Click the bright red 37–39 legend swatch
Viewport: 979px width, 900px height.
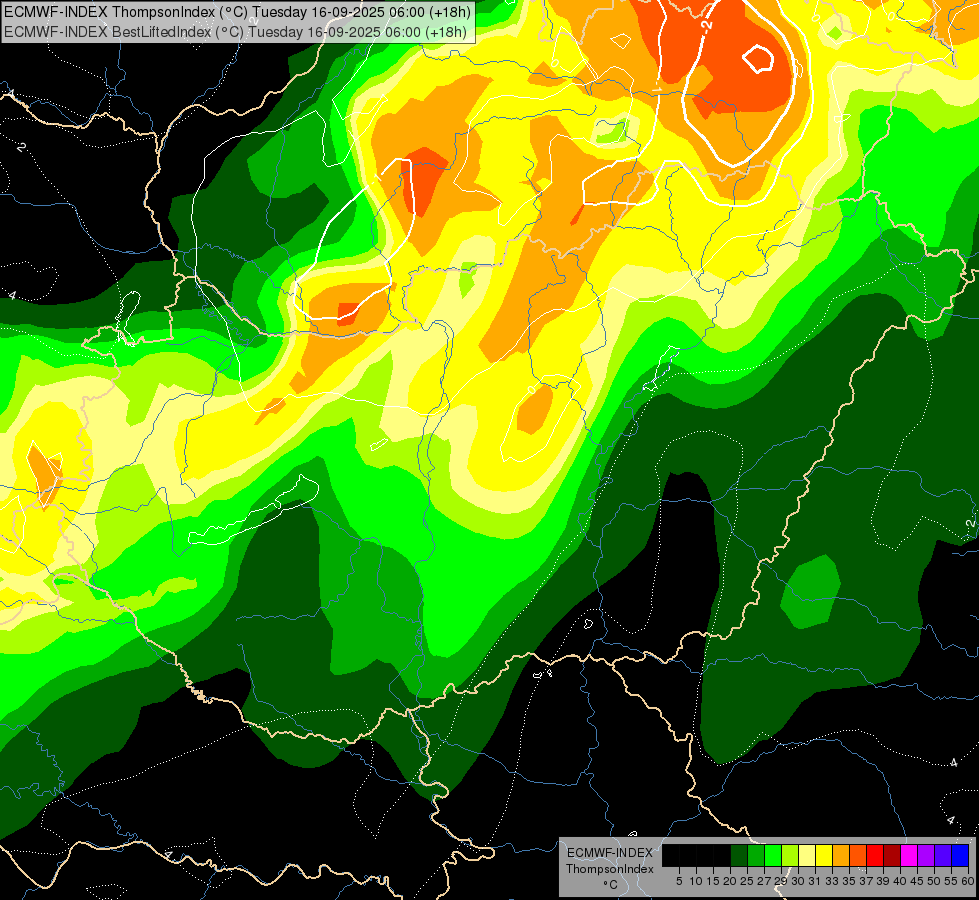pos(875,855)
